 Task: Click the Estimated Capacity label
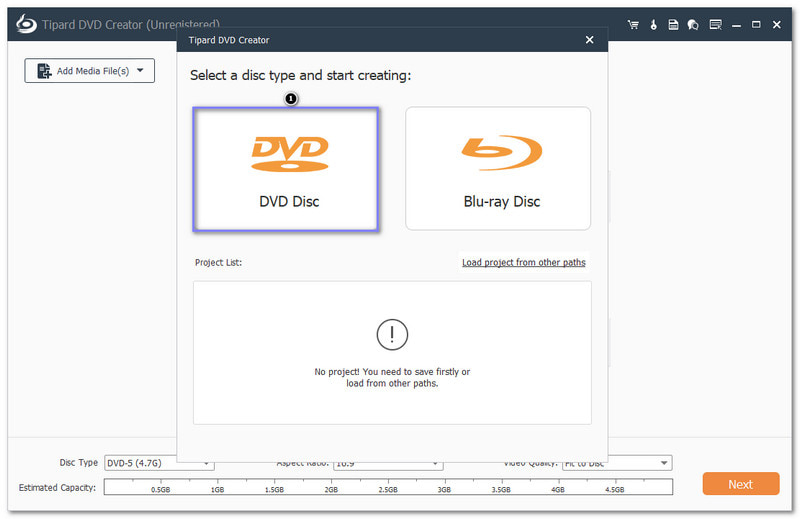point(57,487)
